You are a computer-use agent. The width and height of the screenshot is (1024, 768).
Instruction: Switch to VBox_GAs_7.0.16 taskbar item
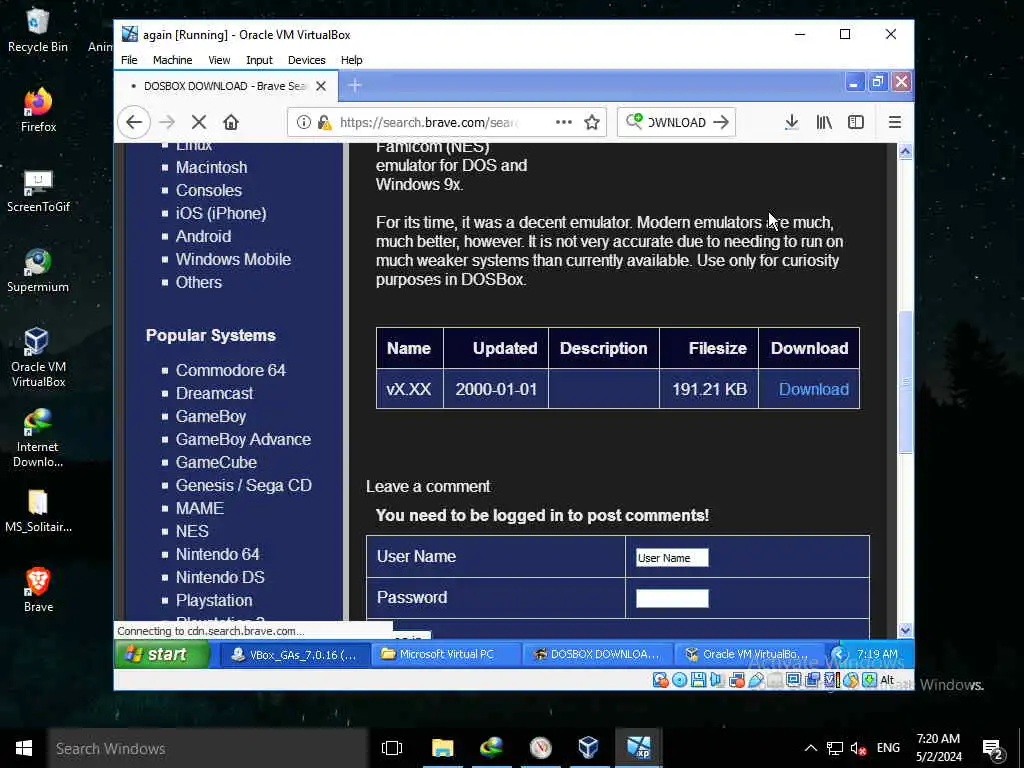(x=294, y=654)
